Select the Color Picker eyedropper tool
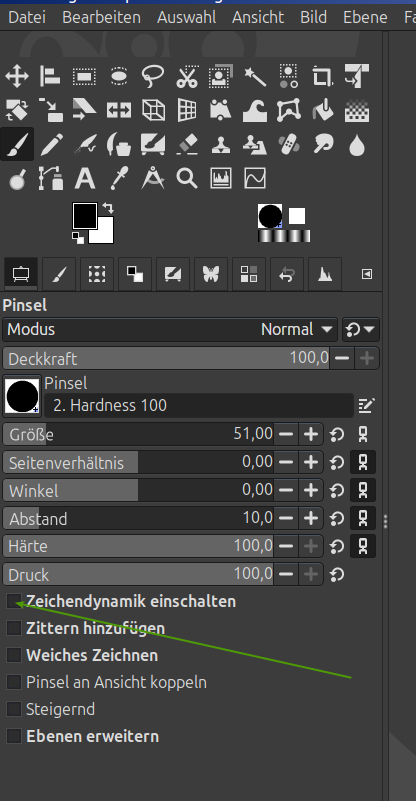 tap(119, 179)
